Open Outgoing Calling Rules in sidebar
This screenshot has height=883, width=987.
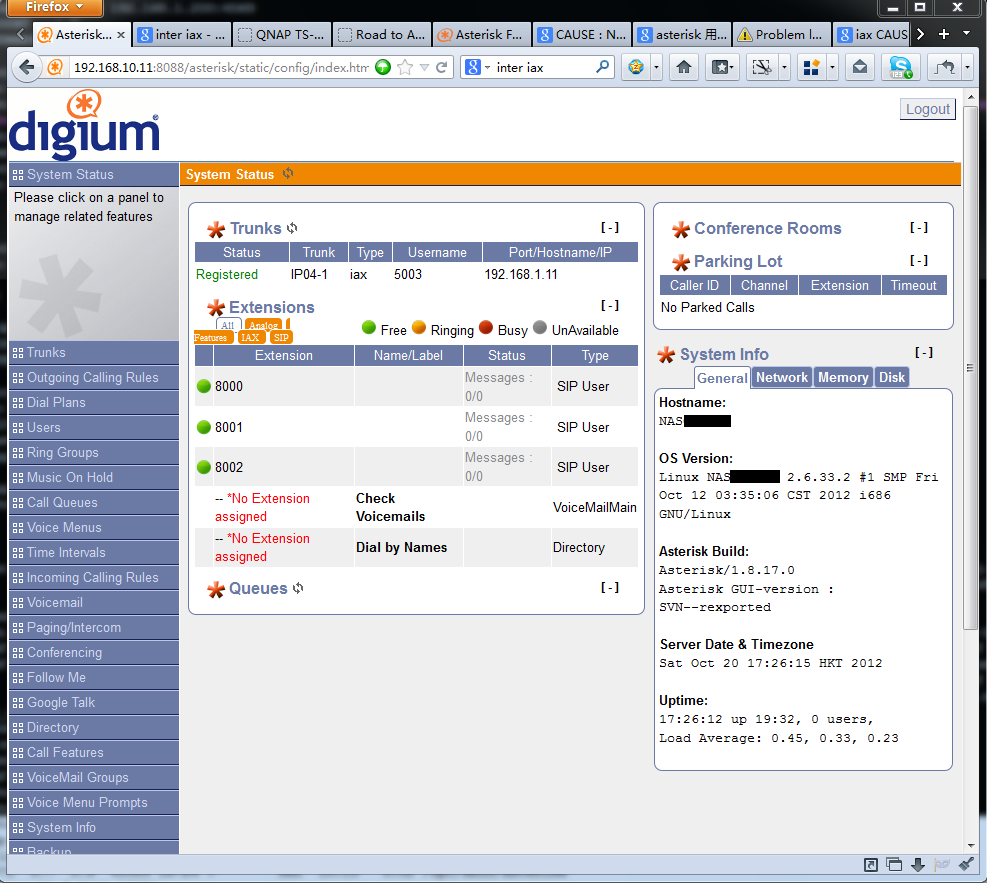coord(92,377)
